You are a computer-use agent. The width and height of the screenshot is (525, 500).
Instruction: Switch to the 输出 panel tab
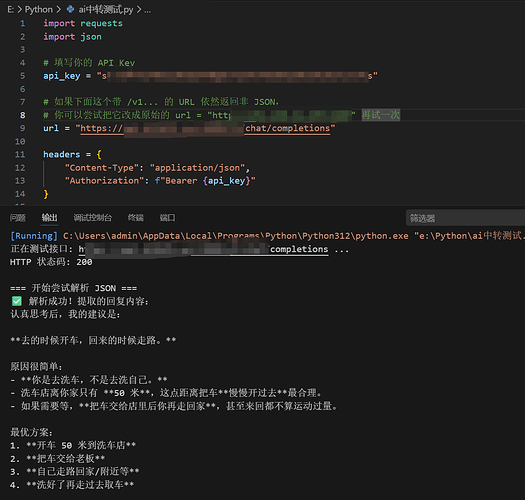pos(50,218)
